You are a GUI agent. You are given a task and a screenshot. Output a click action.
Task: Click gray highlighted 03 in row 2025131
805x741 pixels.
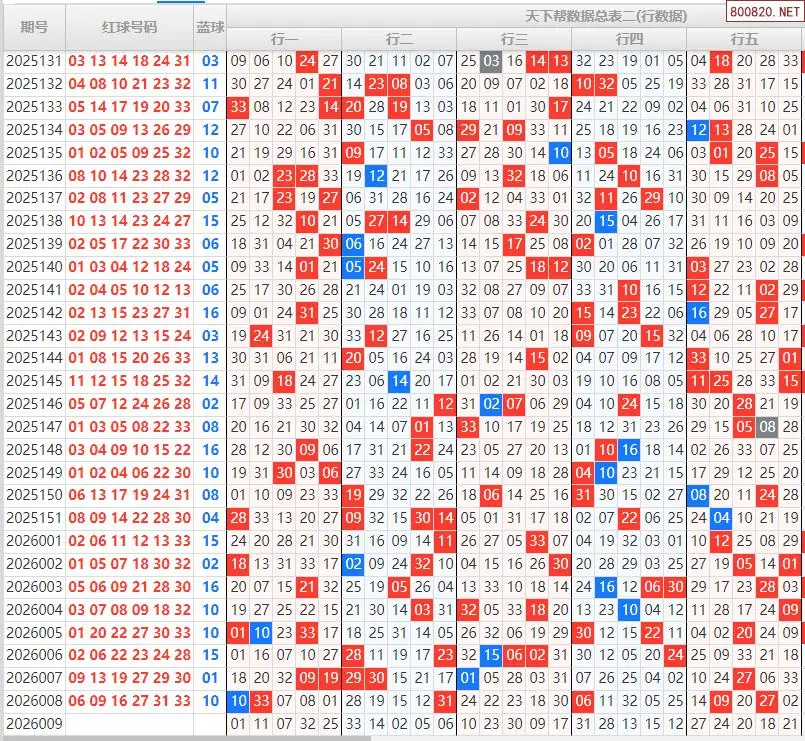[x=490, y=61]
